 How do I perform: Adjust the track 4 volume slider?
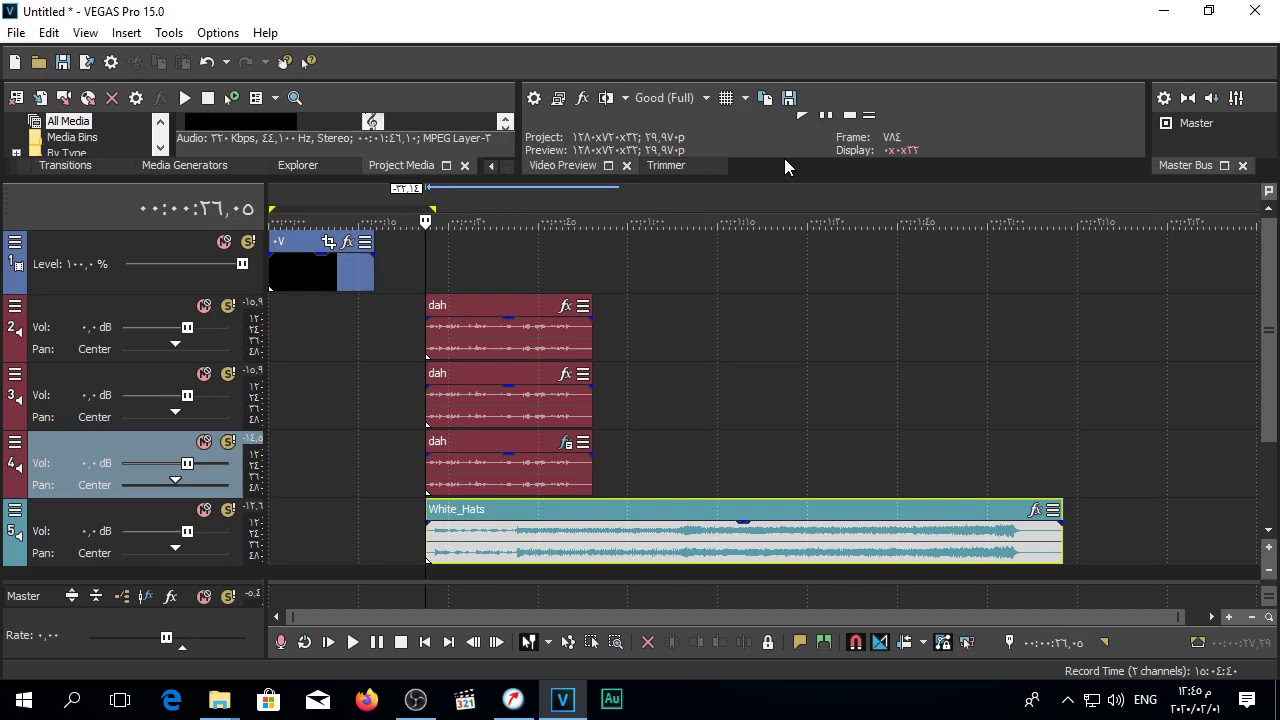[187, 463]
